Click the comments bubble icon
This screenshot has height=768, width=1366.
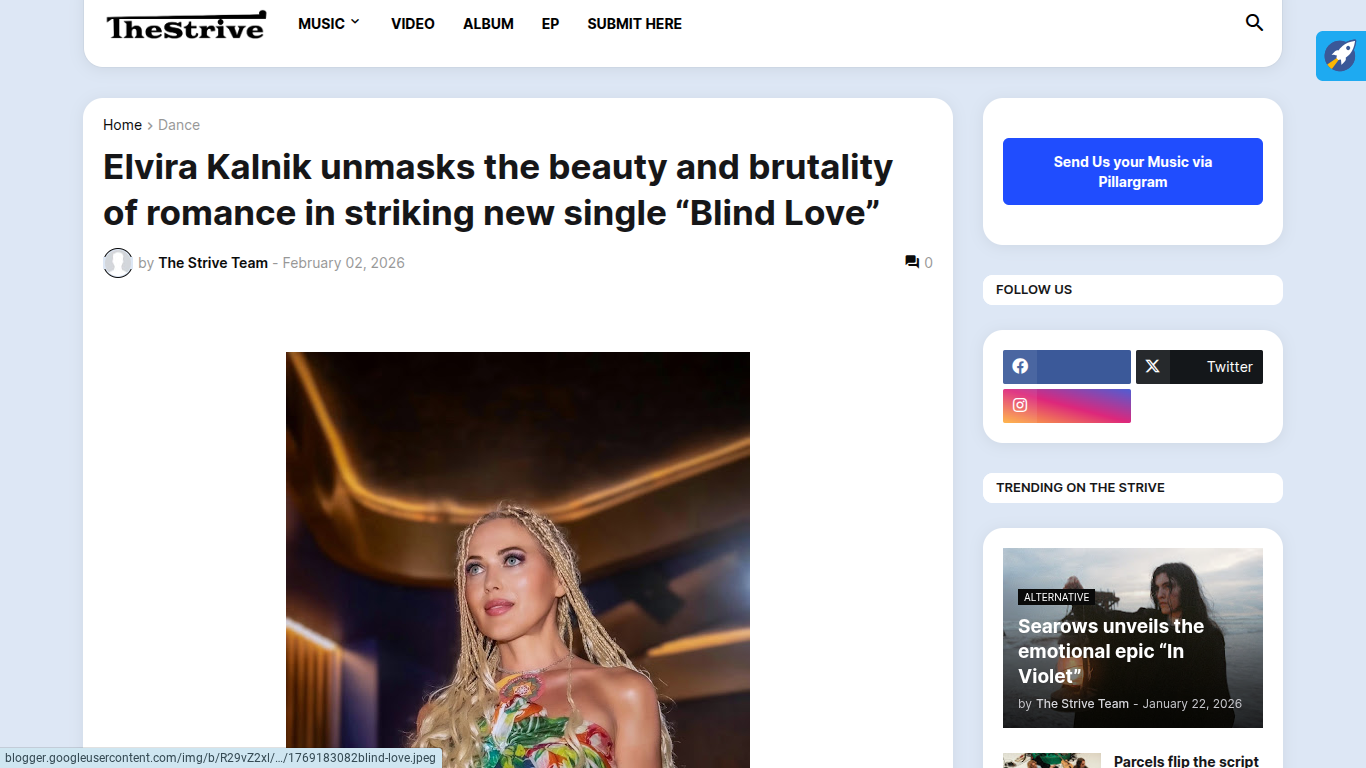[x=912, y=262]
